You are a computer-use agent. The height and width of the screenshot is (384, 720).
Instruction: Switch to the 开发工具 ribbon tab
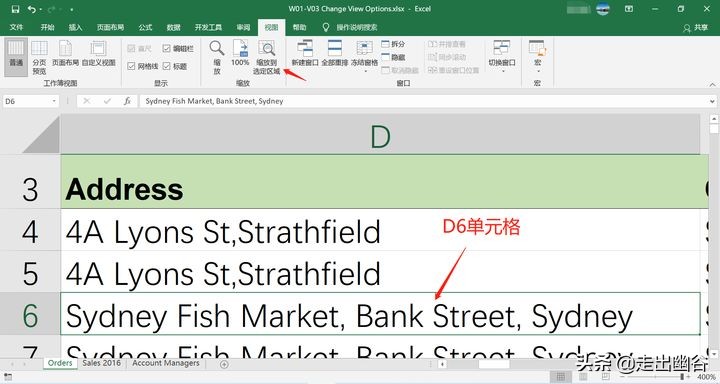208,28
